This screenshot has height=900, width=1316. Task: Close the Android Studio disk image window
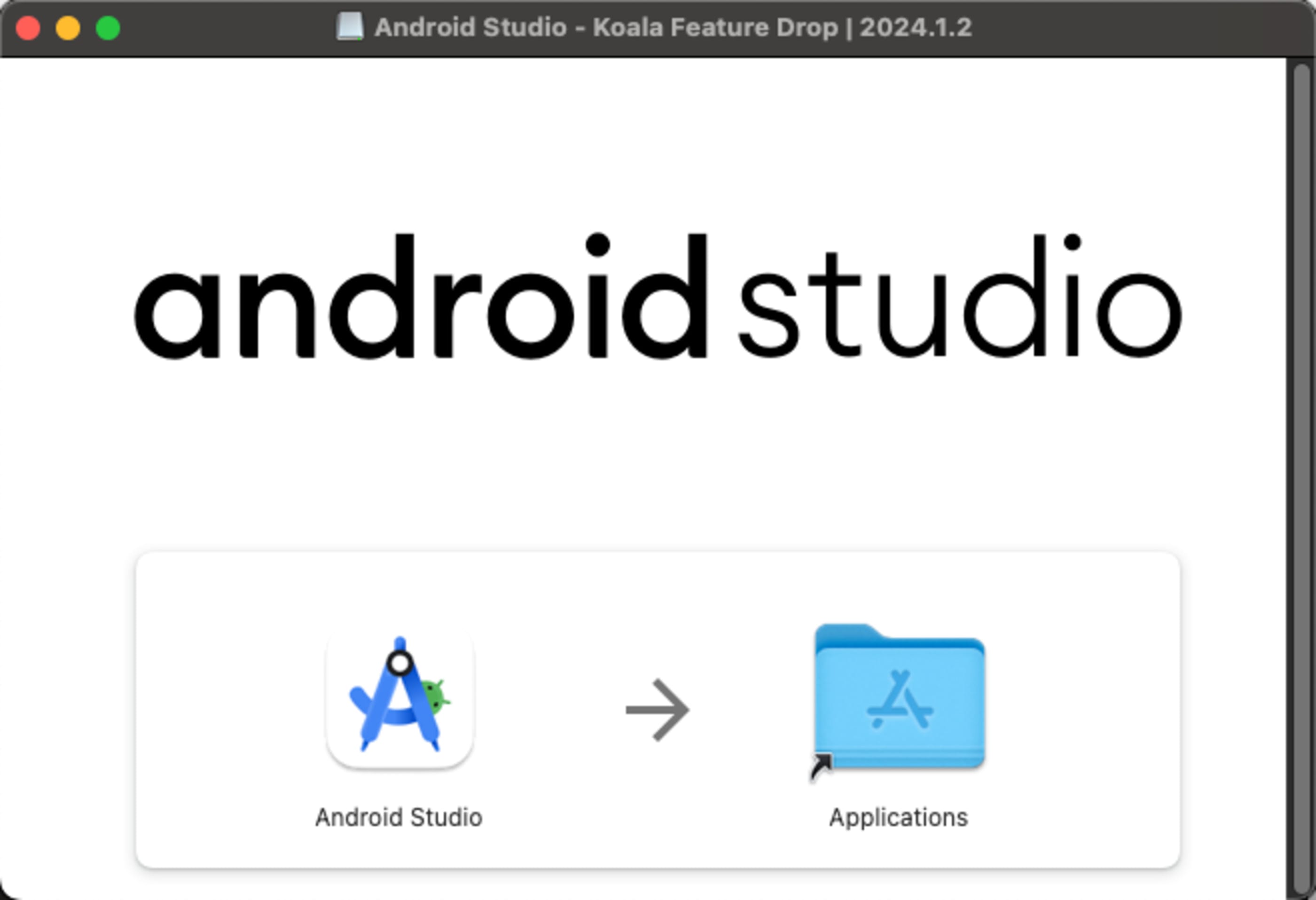(x=28, y=28)
